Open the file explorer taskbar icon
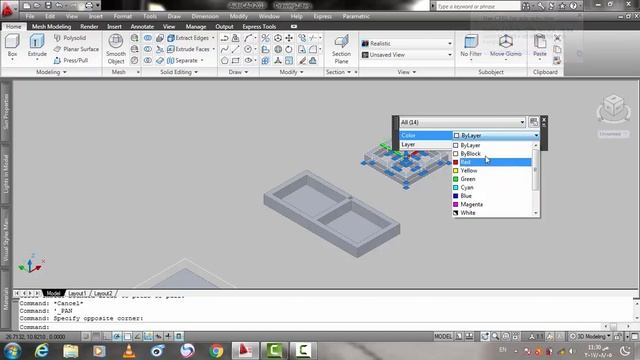 pos(71,351)
